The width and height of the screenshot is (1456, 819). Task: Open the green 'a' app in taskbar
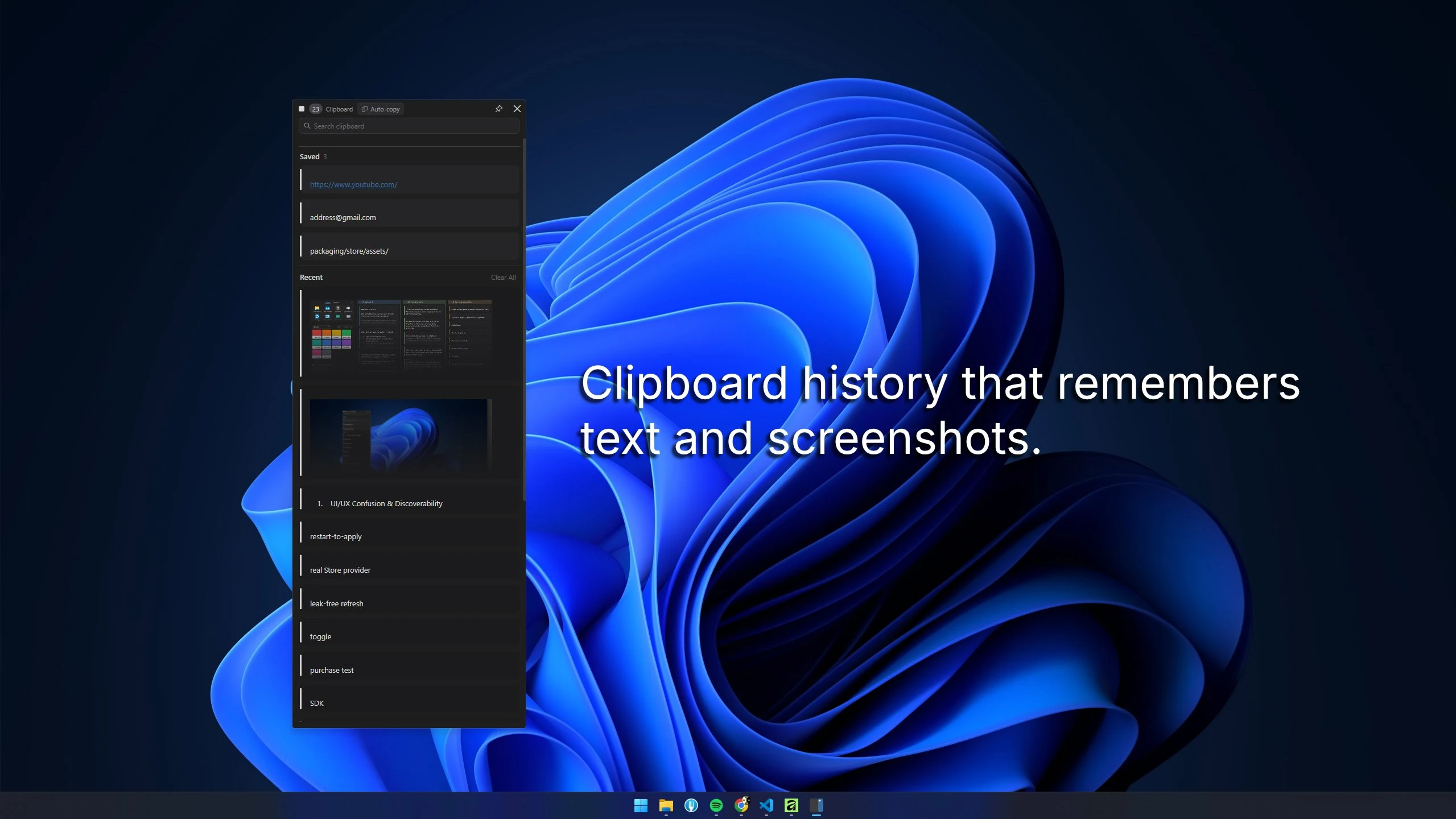791,805
